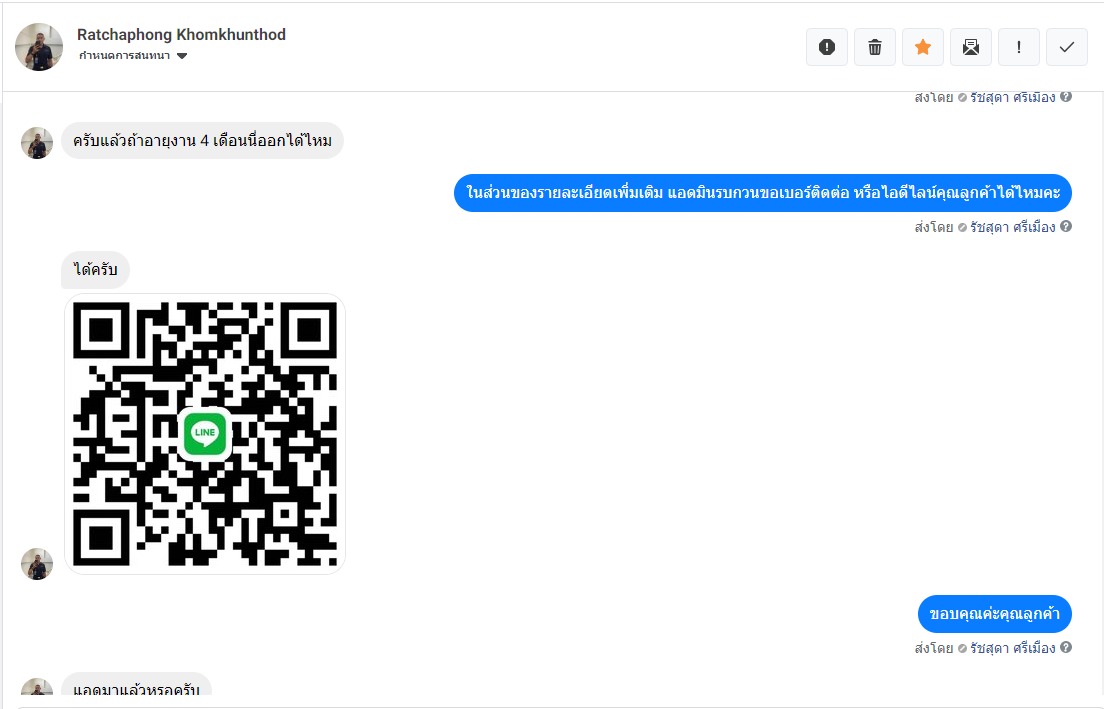The image size is (1104, 709).
Task: Delete conversation with the trash icon
Action: pyautogui.click(x=874, y=47)
